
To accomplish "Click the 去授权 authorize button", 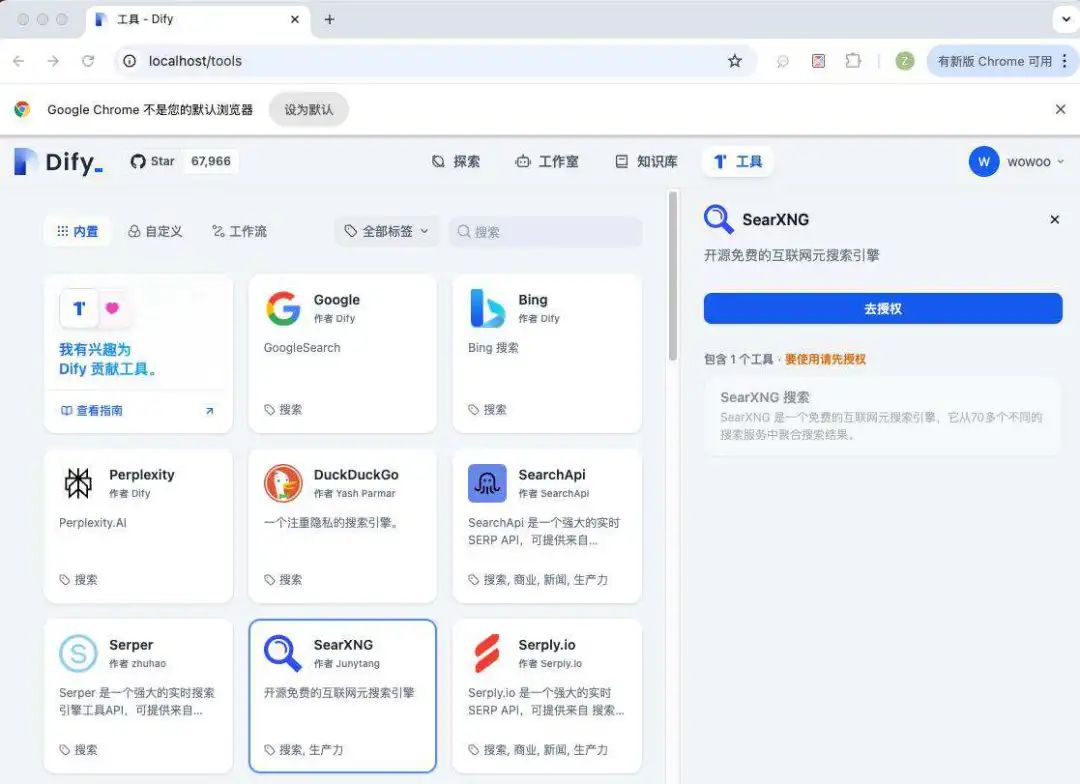I will 883,309.
